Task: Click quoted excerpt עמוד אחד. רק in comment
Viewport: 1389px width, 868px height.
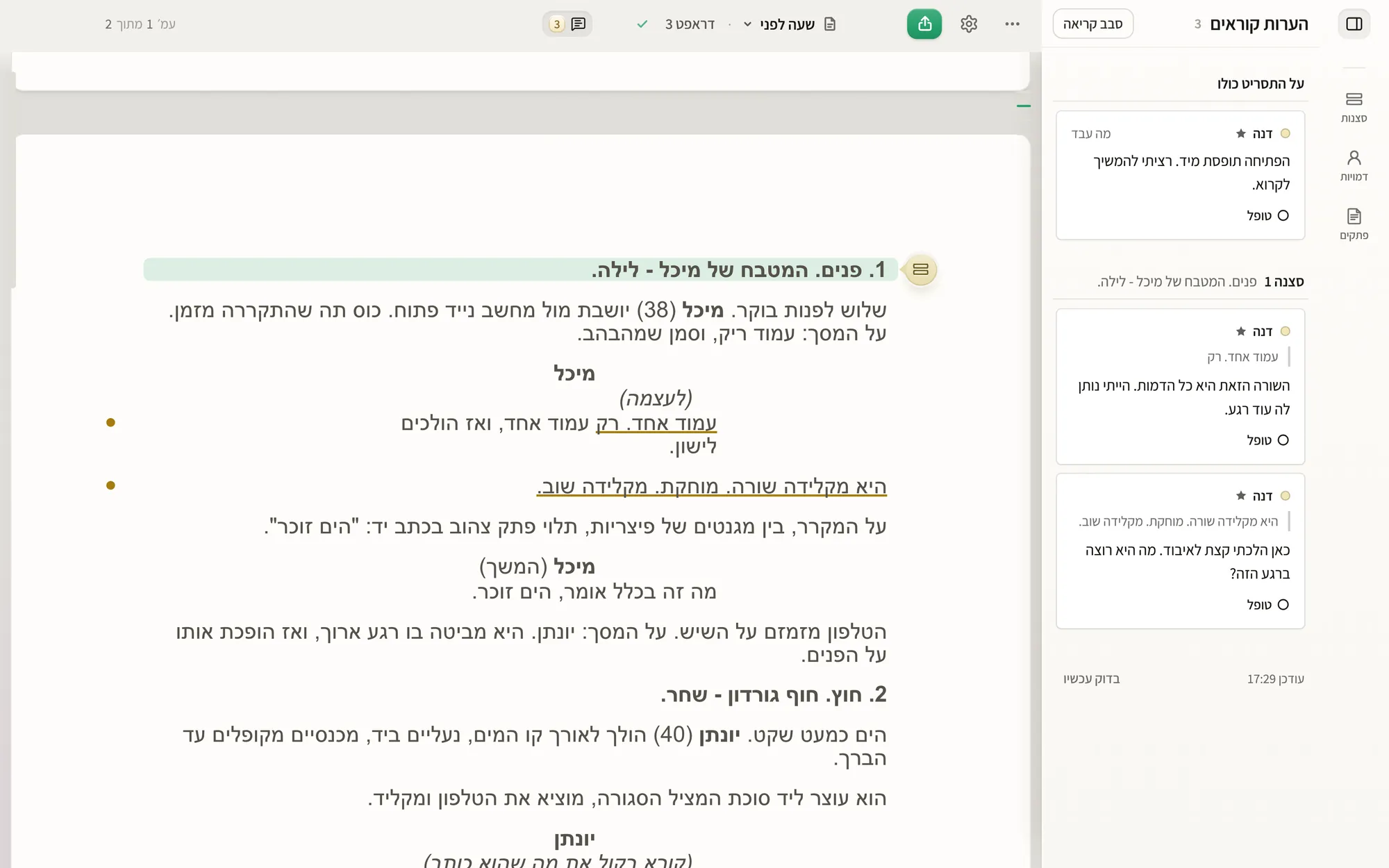Action: point(1242,357)
